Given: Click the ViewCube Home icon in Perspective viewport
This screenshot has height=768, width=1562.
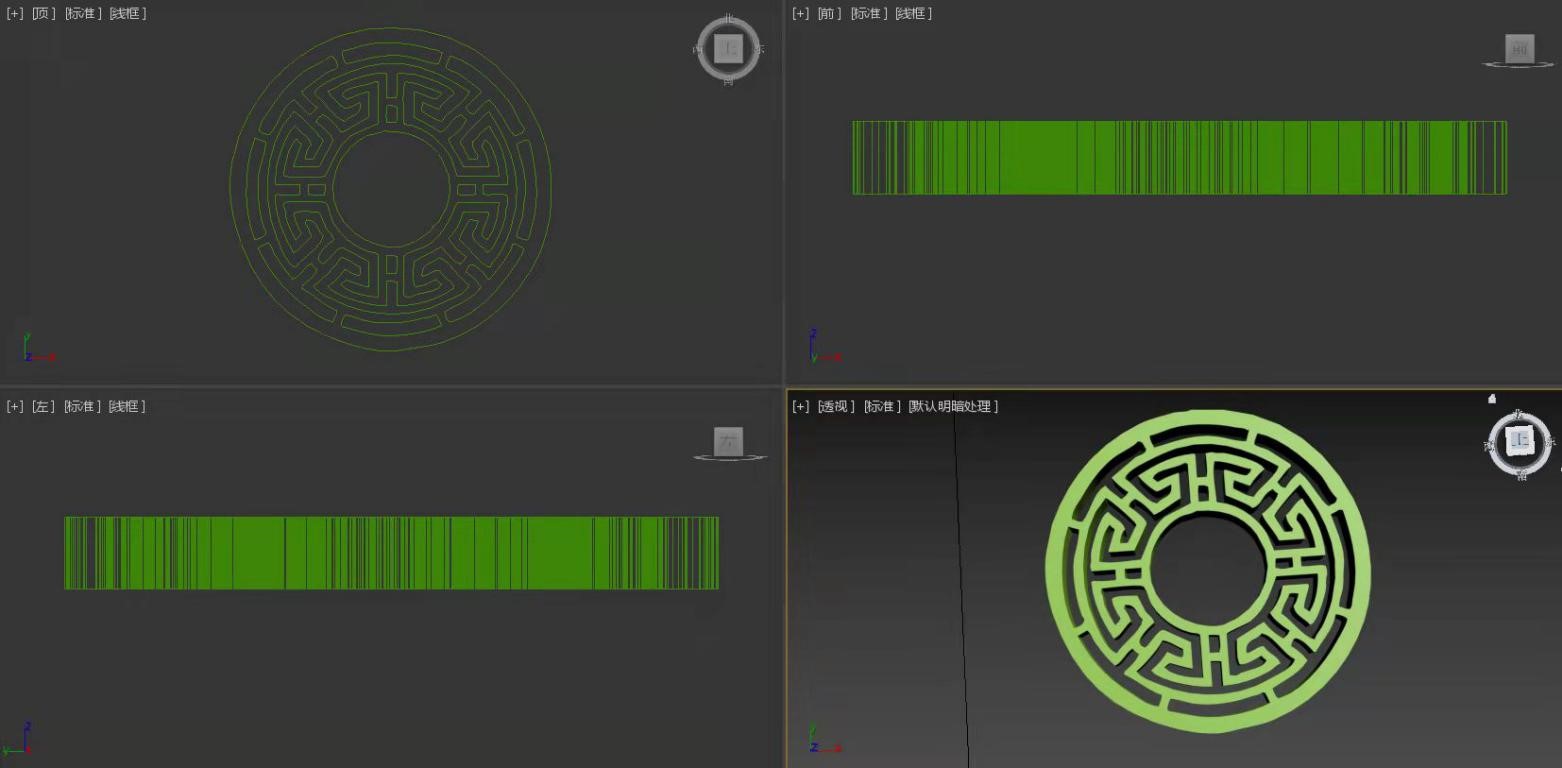Looking at the screenshot, I should [1492, 399].
